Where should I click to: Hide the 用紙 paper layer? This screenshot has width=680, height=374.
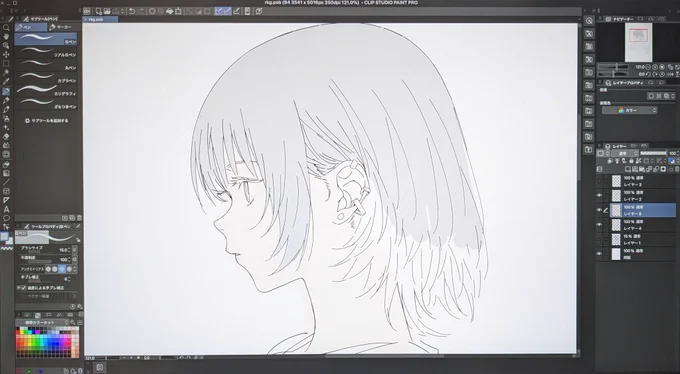pyautogui.click(x=599, y=254)
